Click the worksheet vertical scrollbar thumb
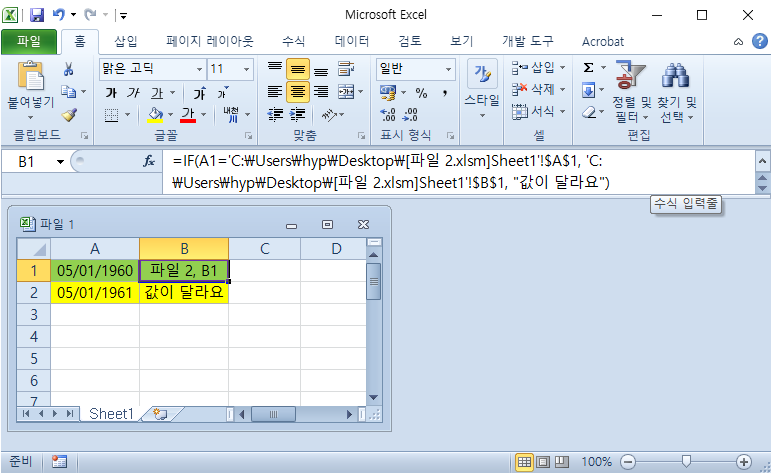This screenshot has height=474, width=772. click(374, 281)
